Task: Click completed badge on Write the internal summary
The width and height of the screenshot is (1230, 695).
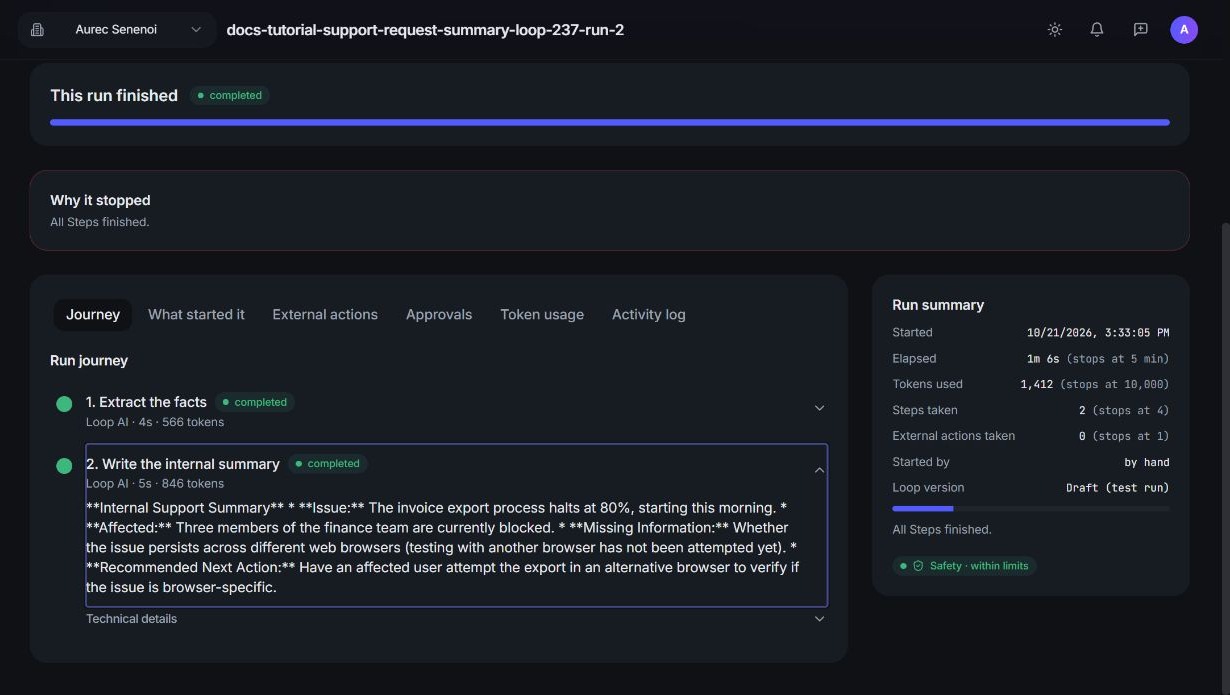Action: click(328, 464)
